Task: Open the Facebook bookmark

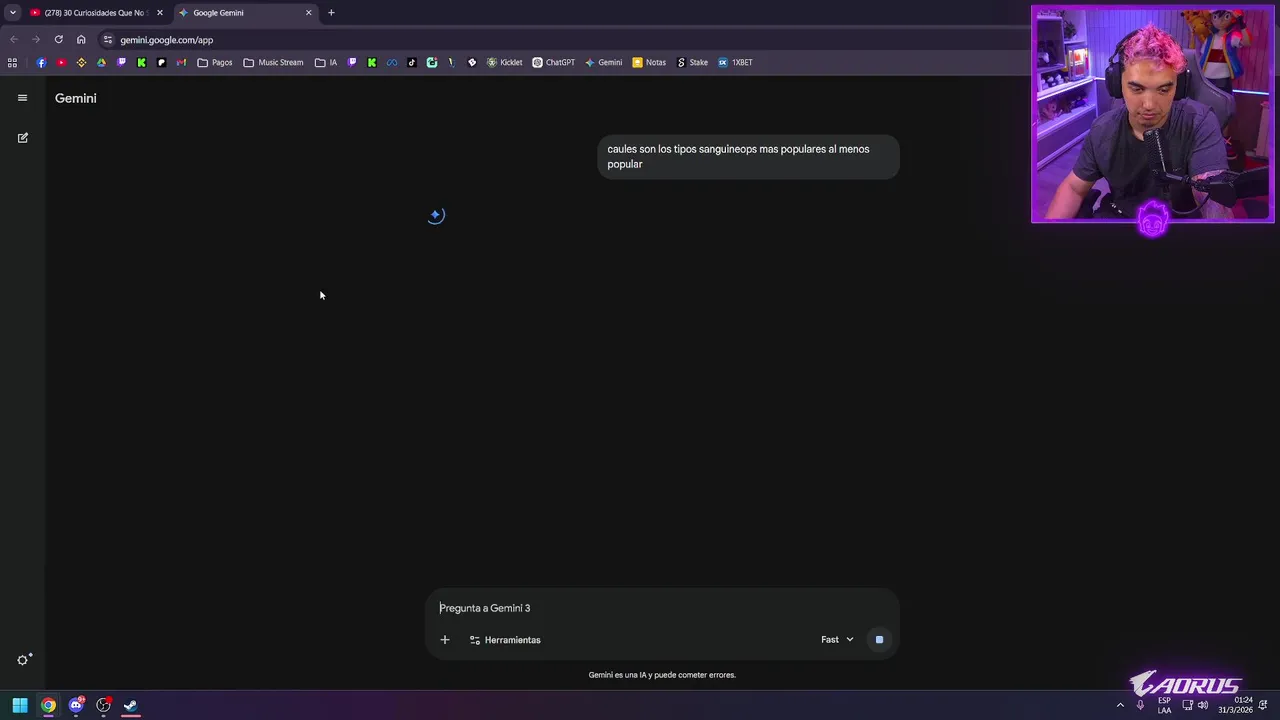Action: coord(41,62)
